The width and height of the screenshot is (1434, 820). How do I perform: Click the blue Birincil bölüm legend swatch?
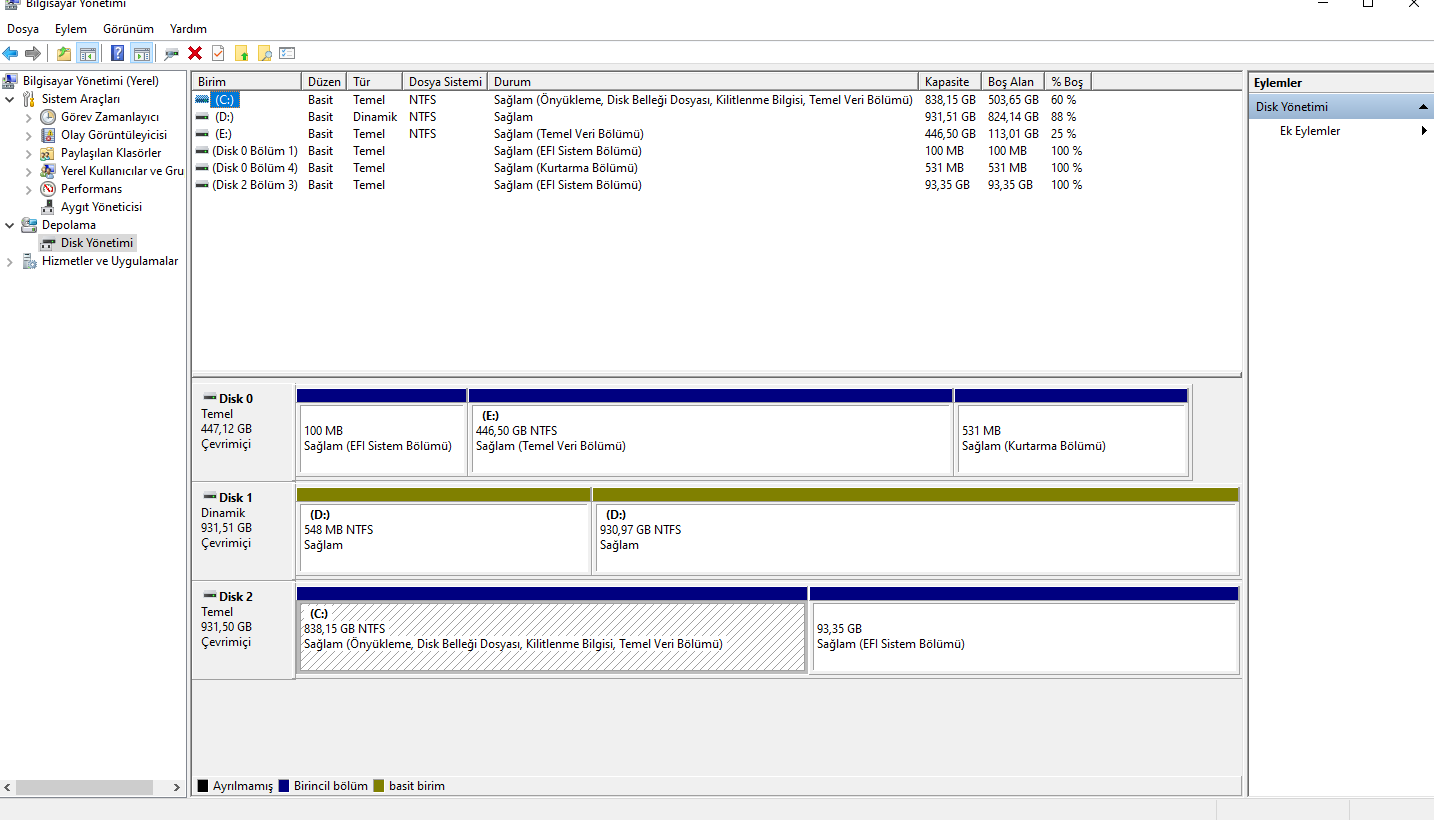(284, 786)
